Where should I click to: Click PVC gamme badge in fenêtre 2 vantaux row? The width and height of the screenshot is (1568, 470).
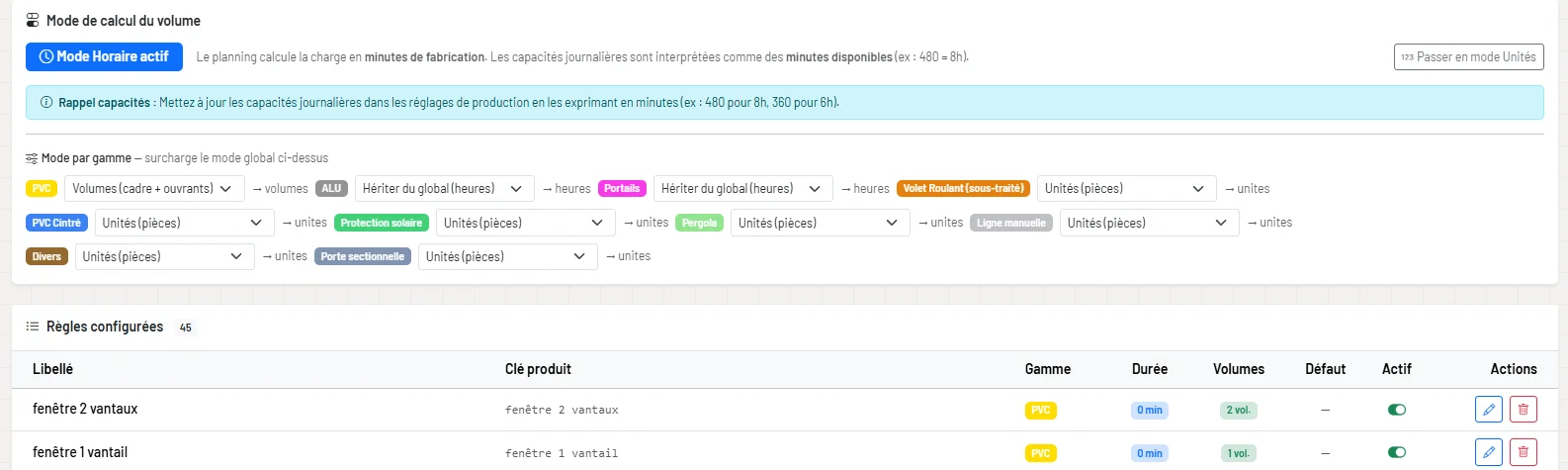point(1041,410)
